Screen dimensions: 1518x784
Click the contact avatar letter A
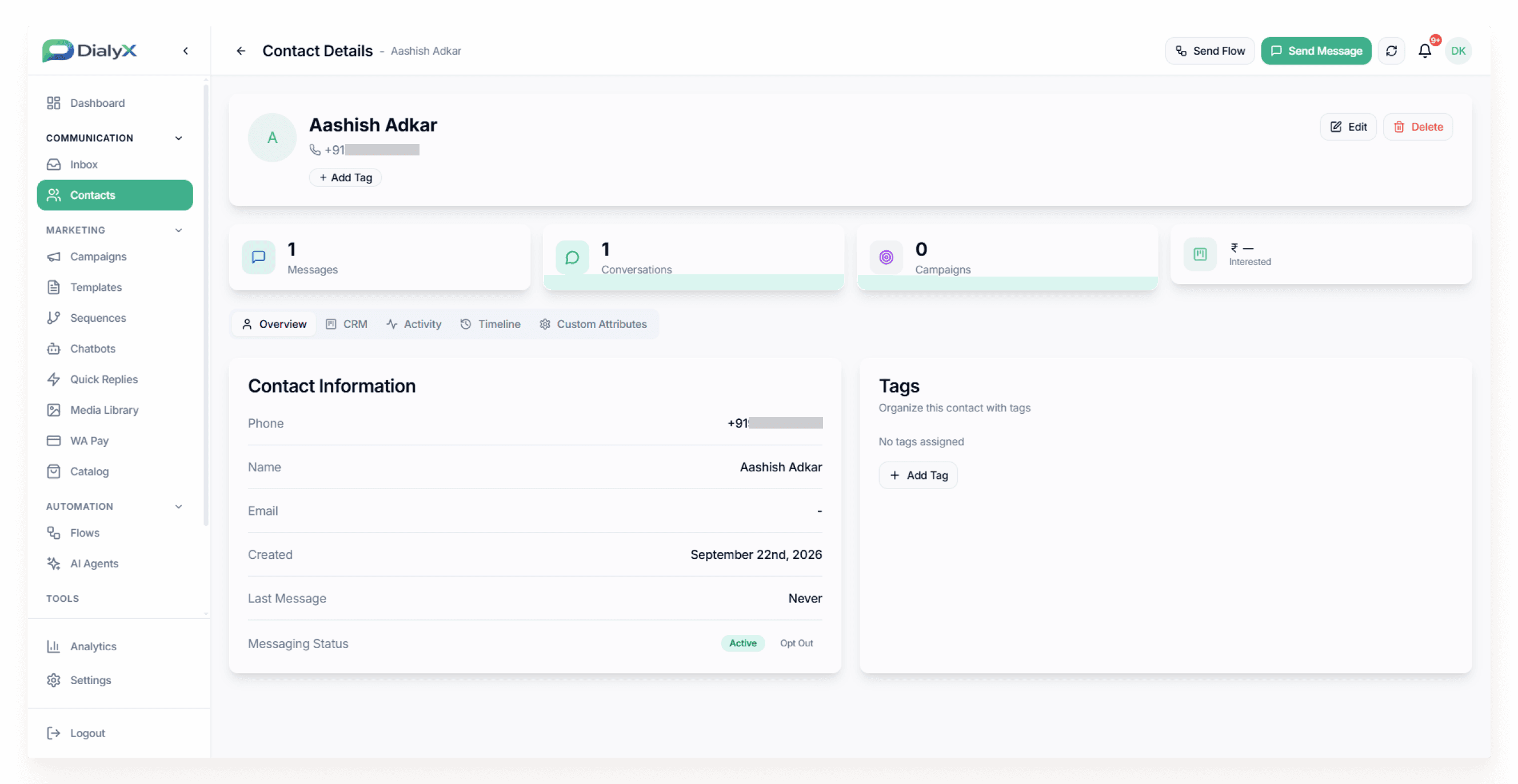(271, 137)
